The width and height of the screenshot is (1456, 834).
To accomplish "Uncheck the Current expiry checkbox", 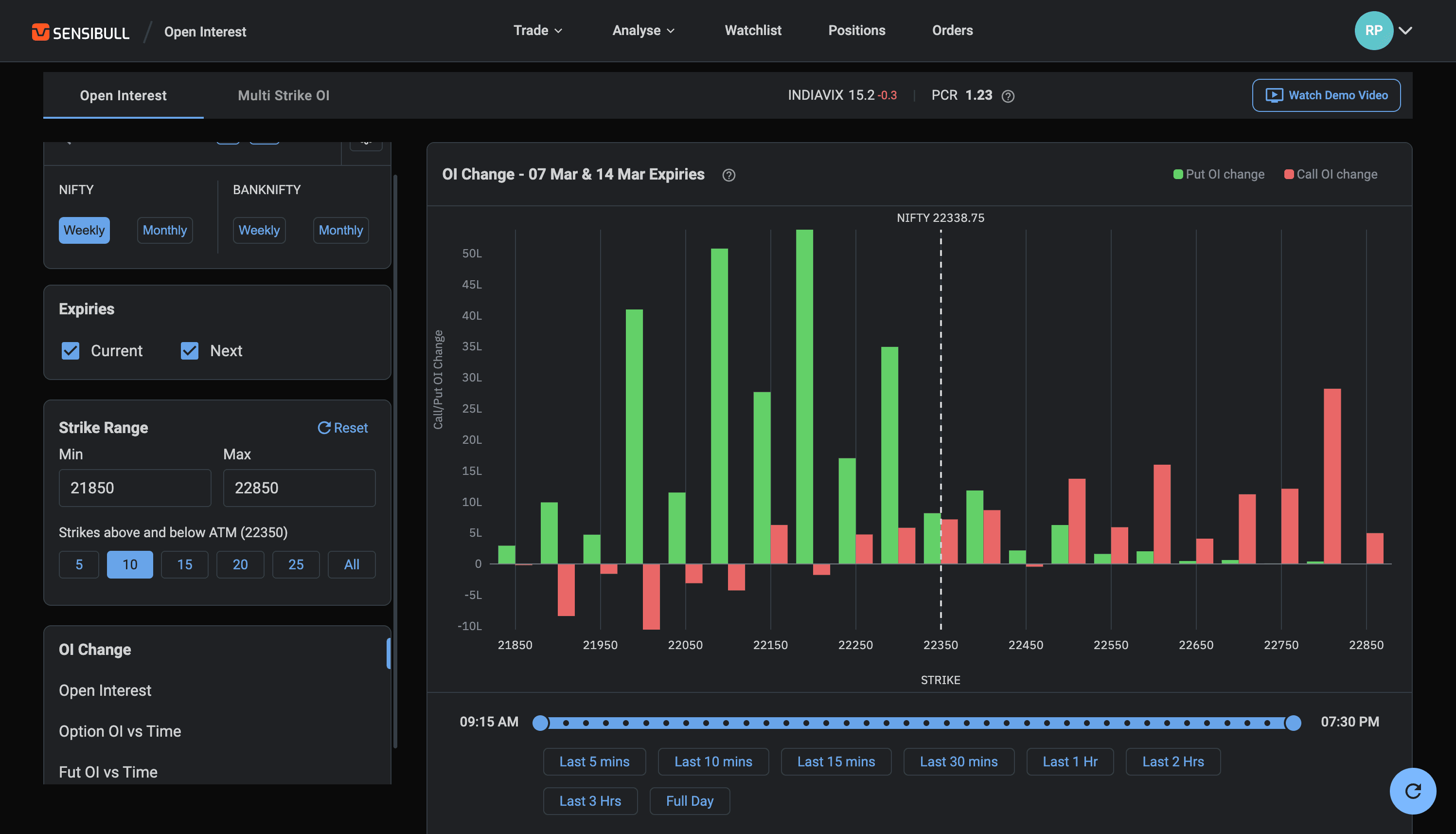I will click(x=71, y=350).
